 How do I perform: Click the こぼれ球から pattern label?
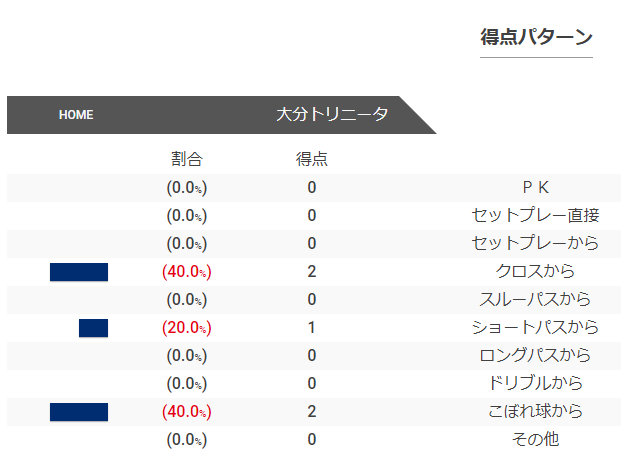pyautogui.click(x=535, y=411)
